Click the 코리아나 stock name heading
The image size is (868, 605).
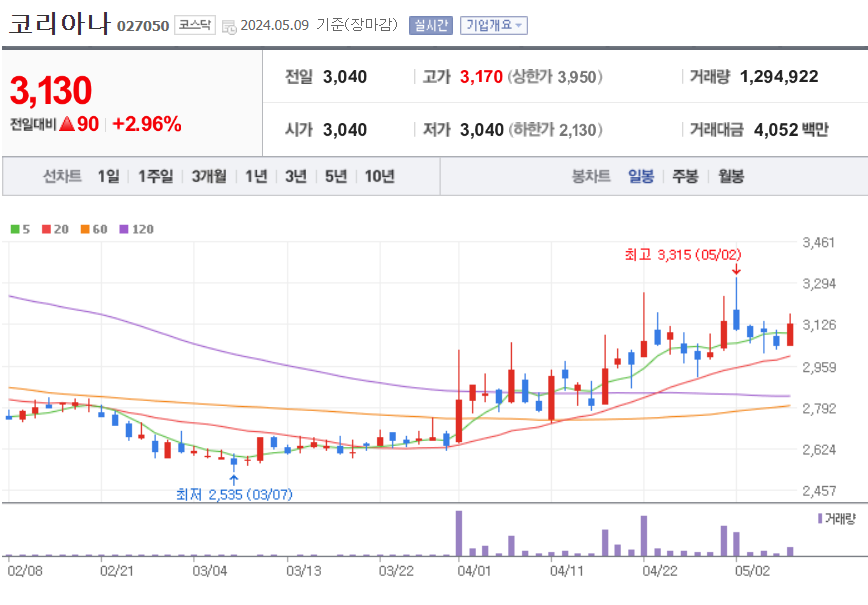click(60, 24)
